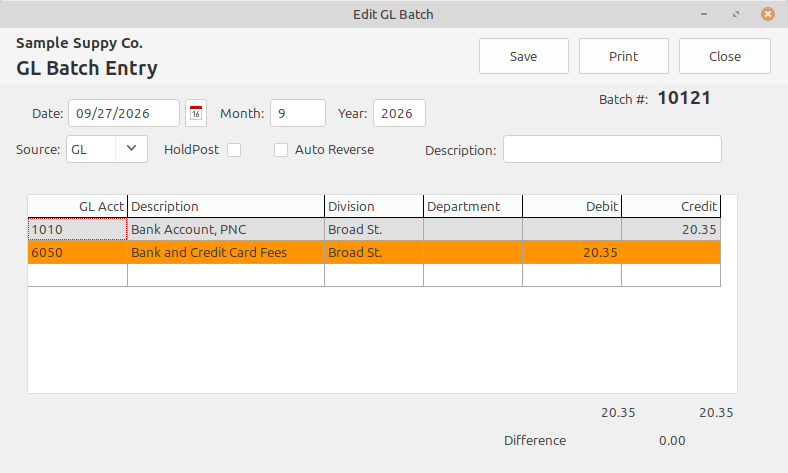Click the blank Credit cell in the new row
Image resolution: width=788 pixels, height=473 pixels.
click(671, 275)
